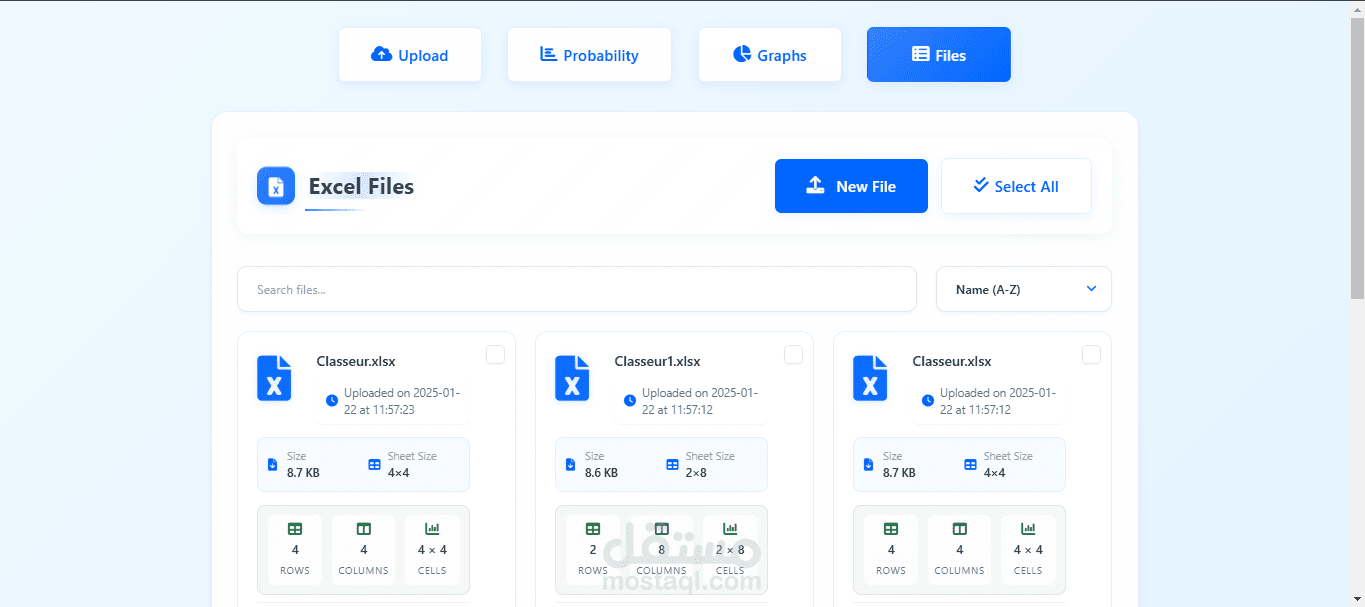This screenshot has height=607, width=1365.
Task: Click Sheet Size icon in Classeur.xlsx uploaded 11:57:23
Action: [x=374, y=465]
